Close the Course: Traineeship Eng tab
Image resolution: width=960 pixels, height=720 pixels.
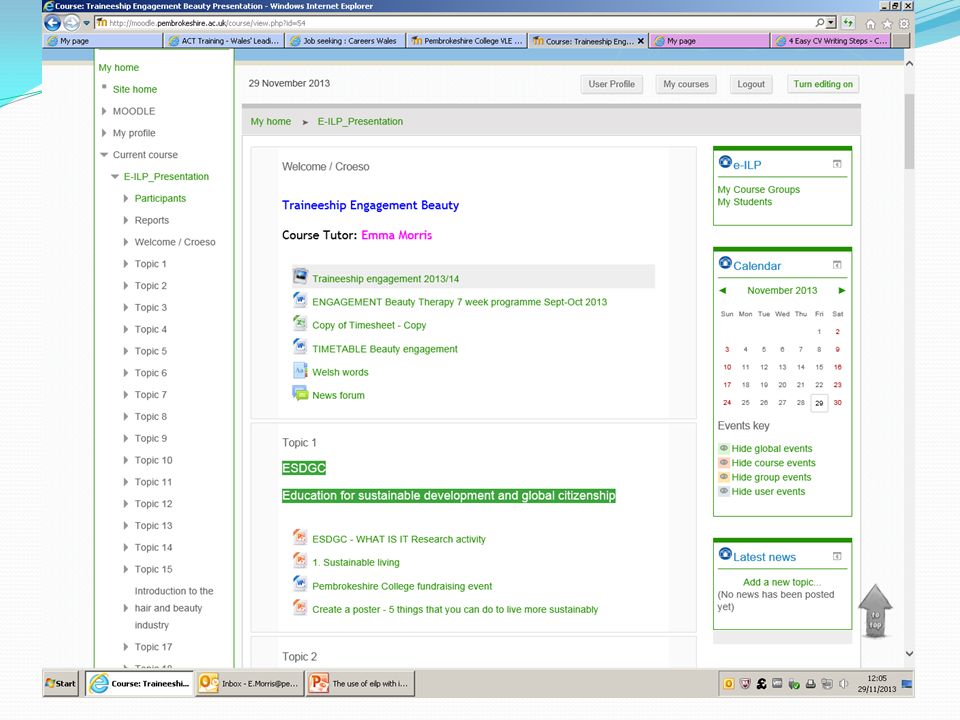pyautogui.click(x=640, y=41)
